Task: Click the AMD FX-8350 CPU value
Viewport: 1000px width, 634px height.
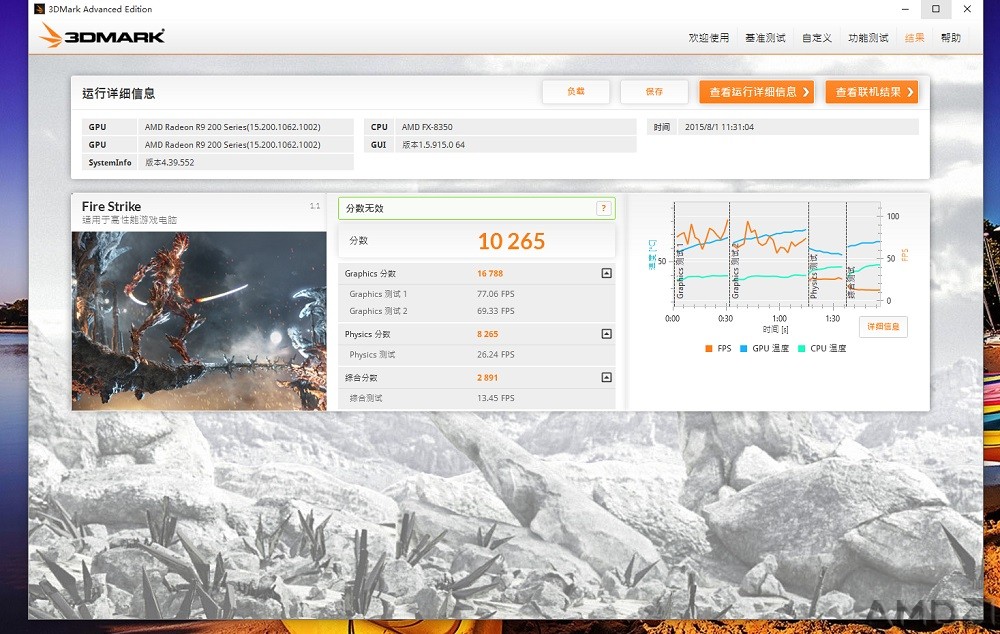Action: tap(427, 127)
